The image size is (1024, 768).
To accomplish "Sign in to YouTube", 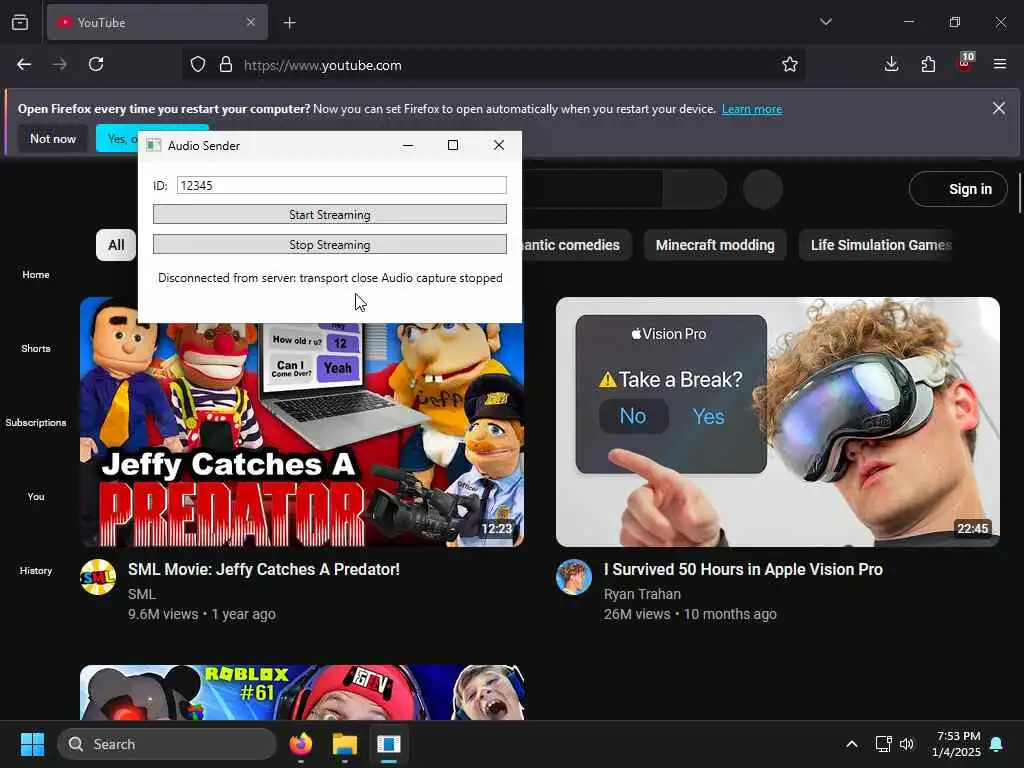I will [x=958, y=189].
